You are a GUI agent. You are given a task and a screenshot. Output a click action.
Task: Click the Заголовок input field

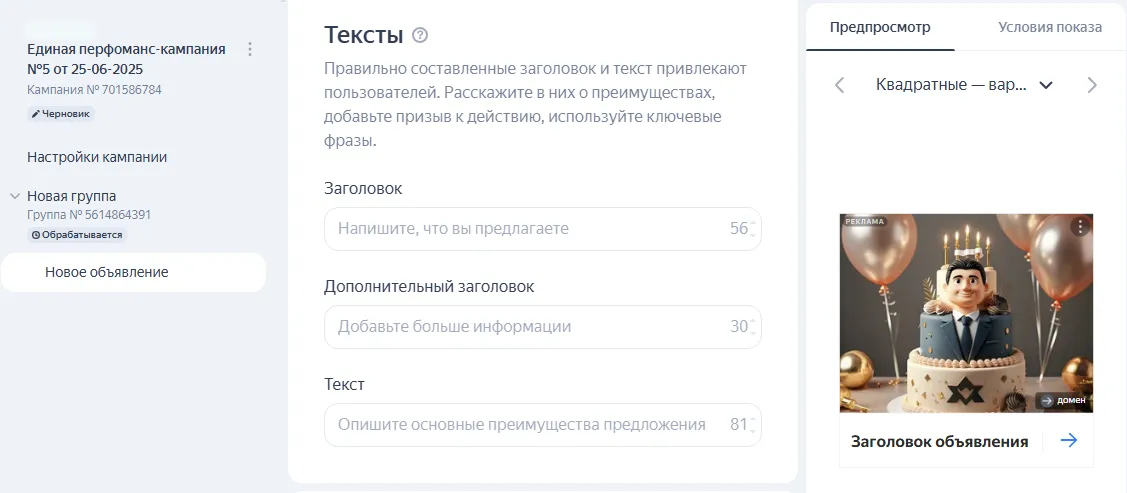coord(530,229)
